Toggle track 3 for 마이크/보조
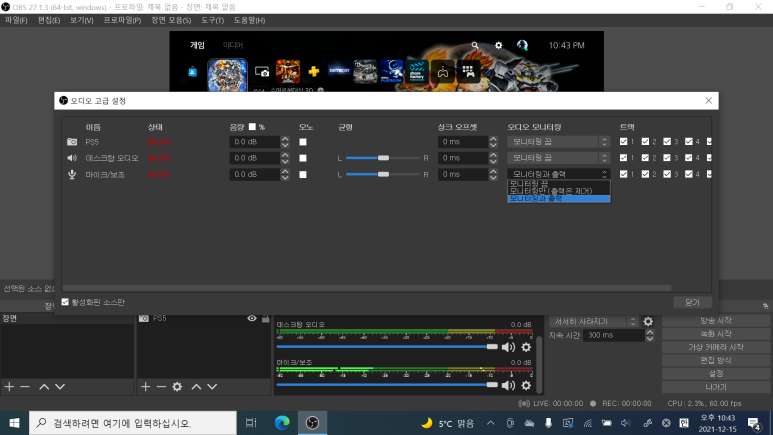The image size is (773, 435). coord(667,174)
